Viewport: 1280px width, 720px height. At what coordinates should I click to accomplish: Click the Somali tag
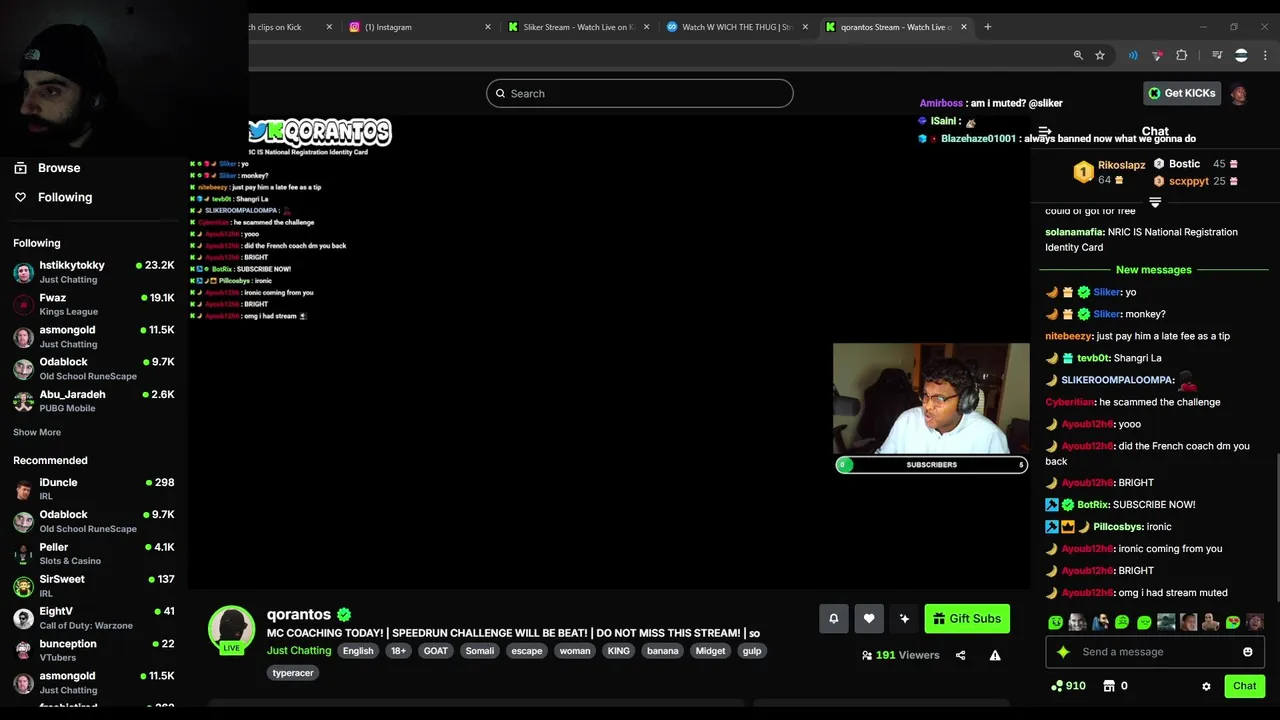pyautogui.click(x=480, y=651)
